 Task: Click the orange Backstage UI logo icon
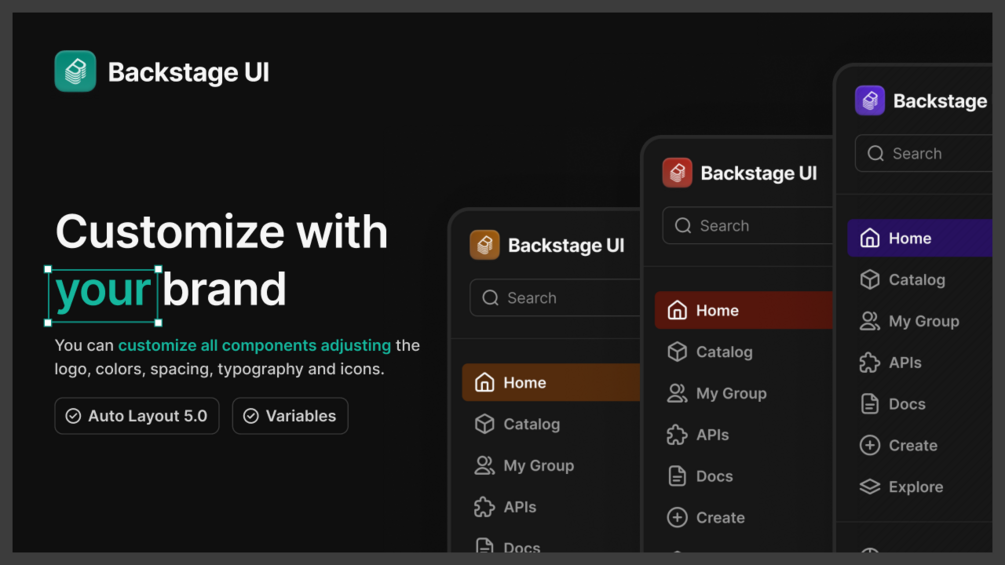pos(485,245)
